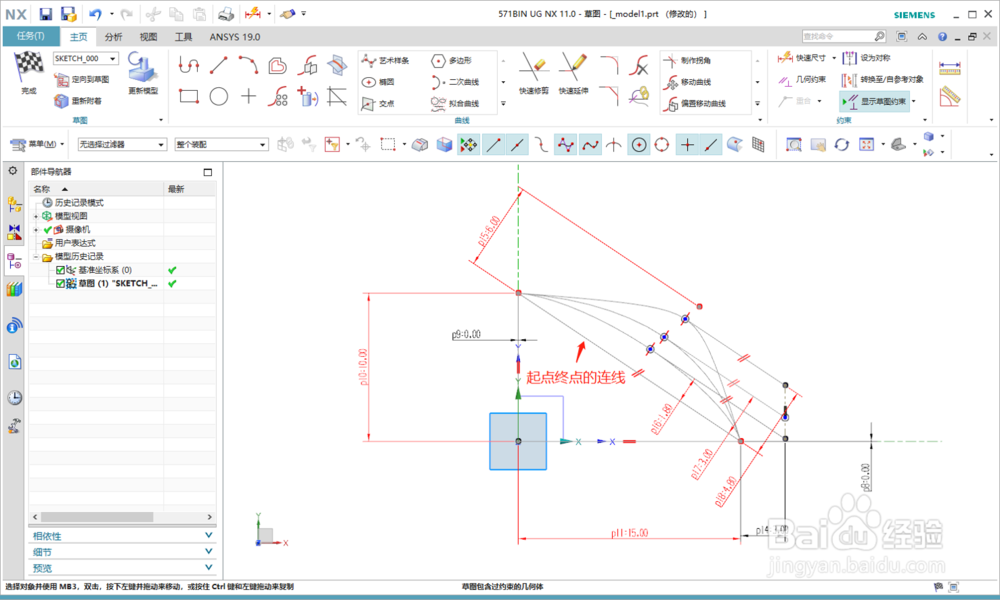Select the Fillet corner tool
The width and height of the screenshot is (1000, 600).
tap(609, 65)
